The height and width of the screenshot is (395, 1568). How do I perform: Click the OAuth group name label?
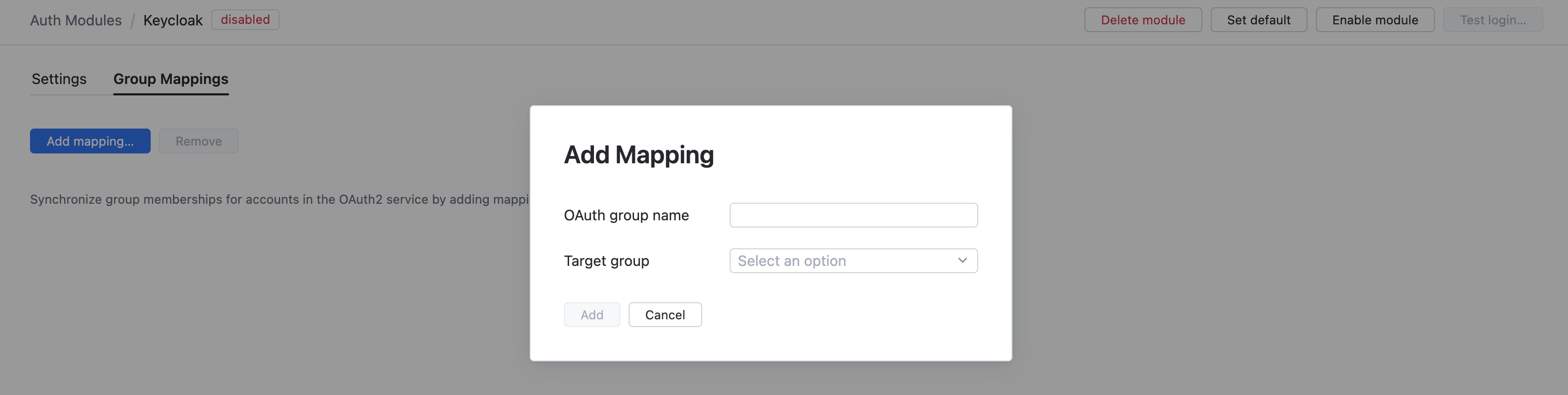pyautogui.click(x=626, y=215)
